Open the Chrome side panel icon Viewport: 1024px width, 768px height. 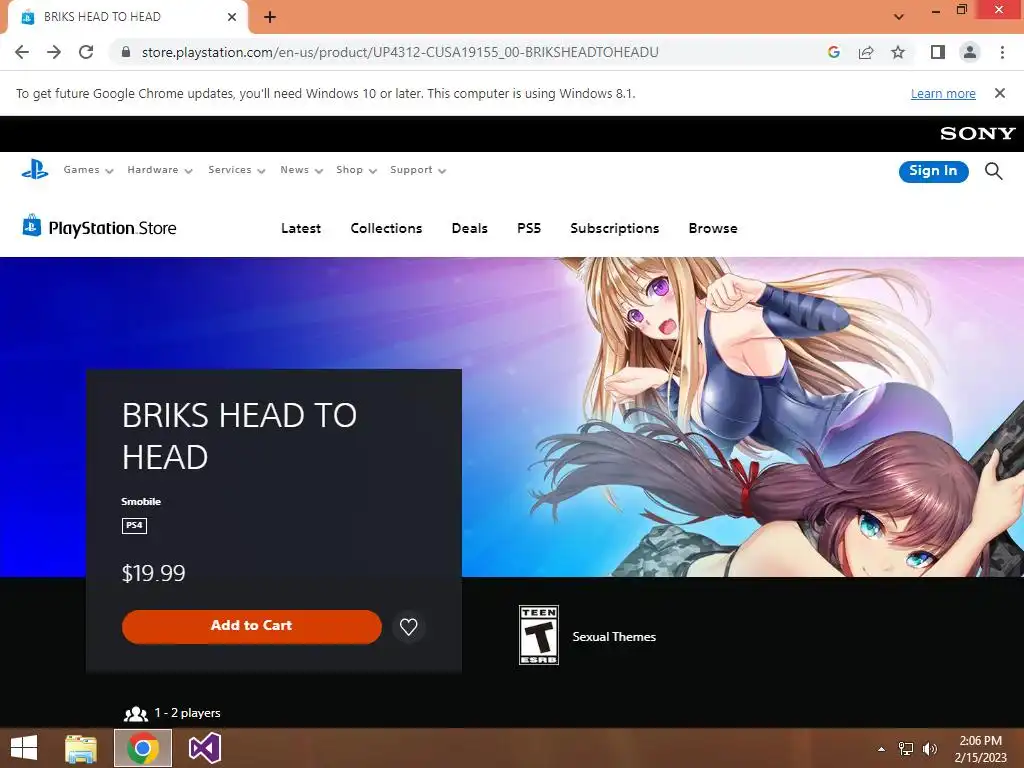coord(938,52)
